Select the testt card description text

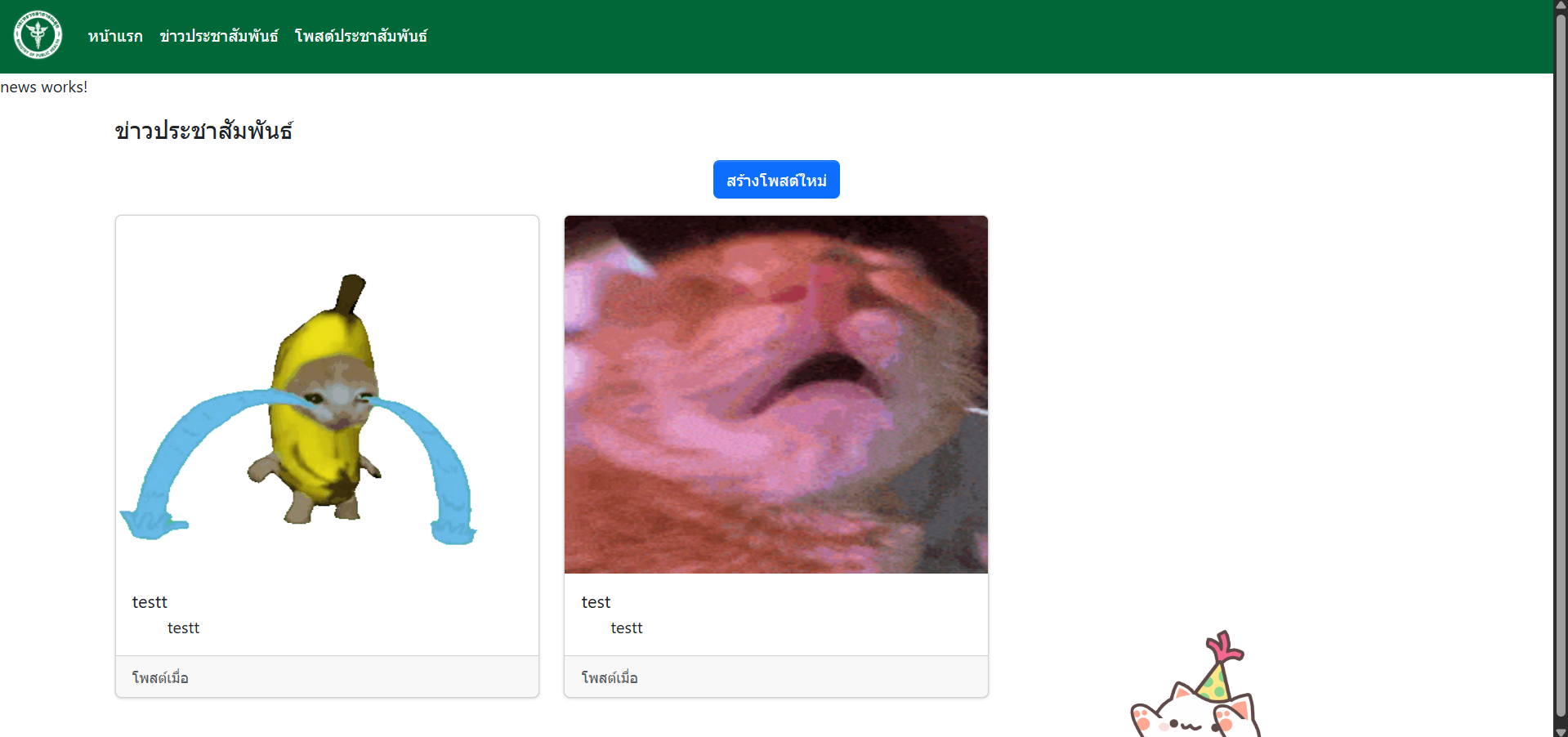(183, 628)
